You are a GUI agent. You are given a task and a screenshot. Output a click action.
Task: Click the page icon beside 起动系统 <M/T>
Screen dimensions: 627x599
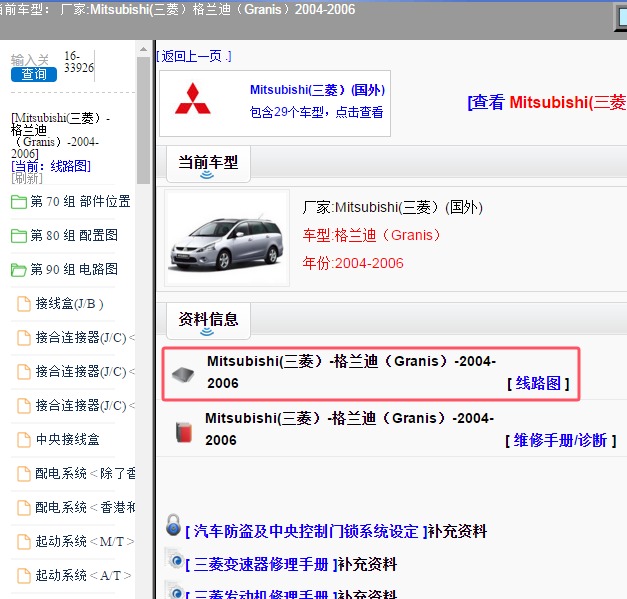click(x=24, y=542)
